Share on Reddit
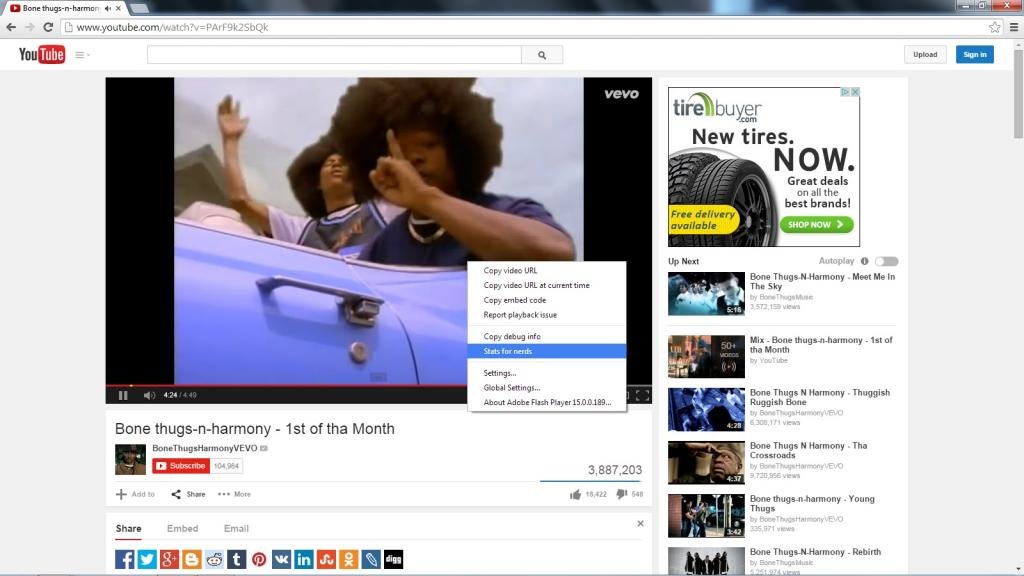This screenshot has width=1024, height=576. click(x=214, y=559)
